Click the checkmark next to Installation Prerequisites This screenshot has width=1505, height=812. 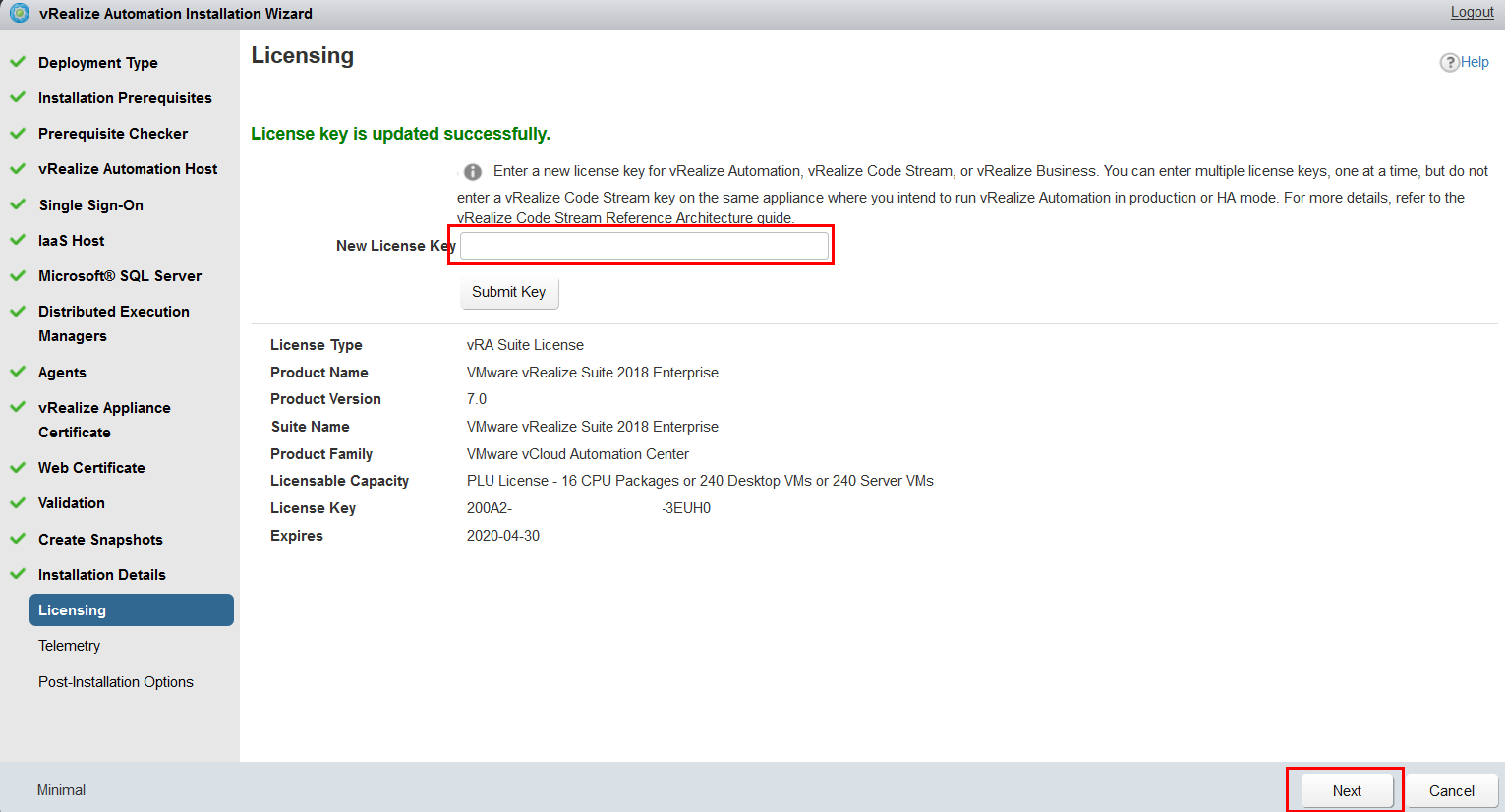(x=18, y=97)
